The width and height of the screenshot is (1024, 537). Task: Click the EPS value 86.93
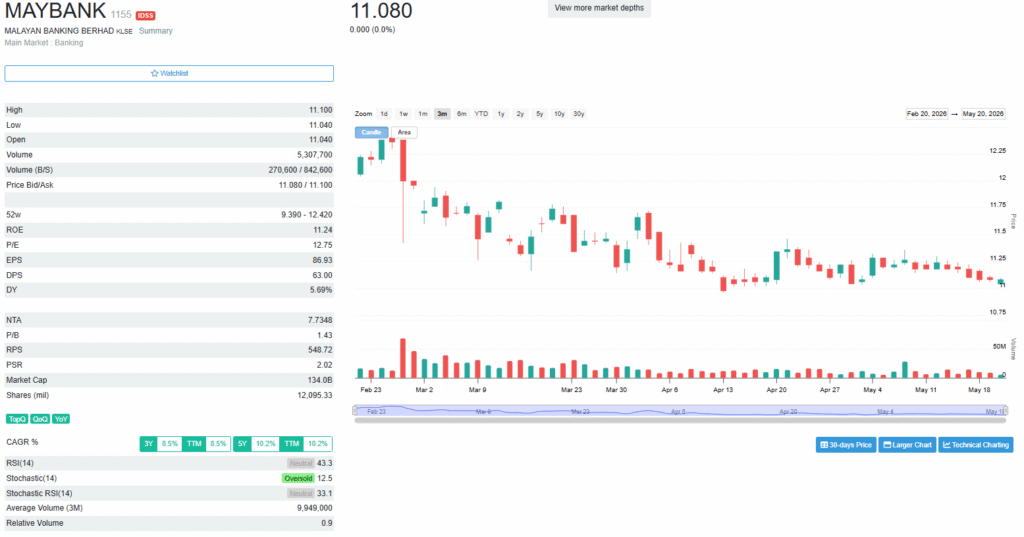(x=323, y=260)
